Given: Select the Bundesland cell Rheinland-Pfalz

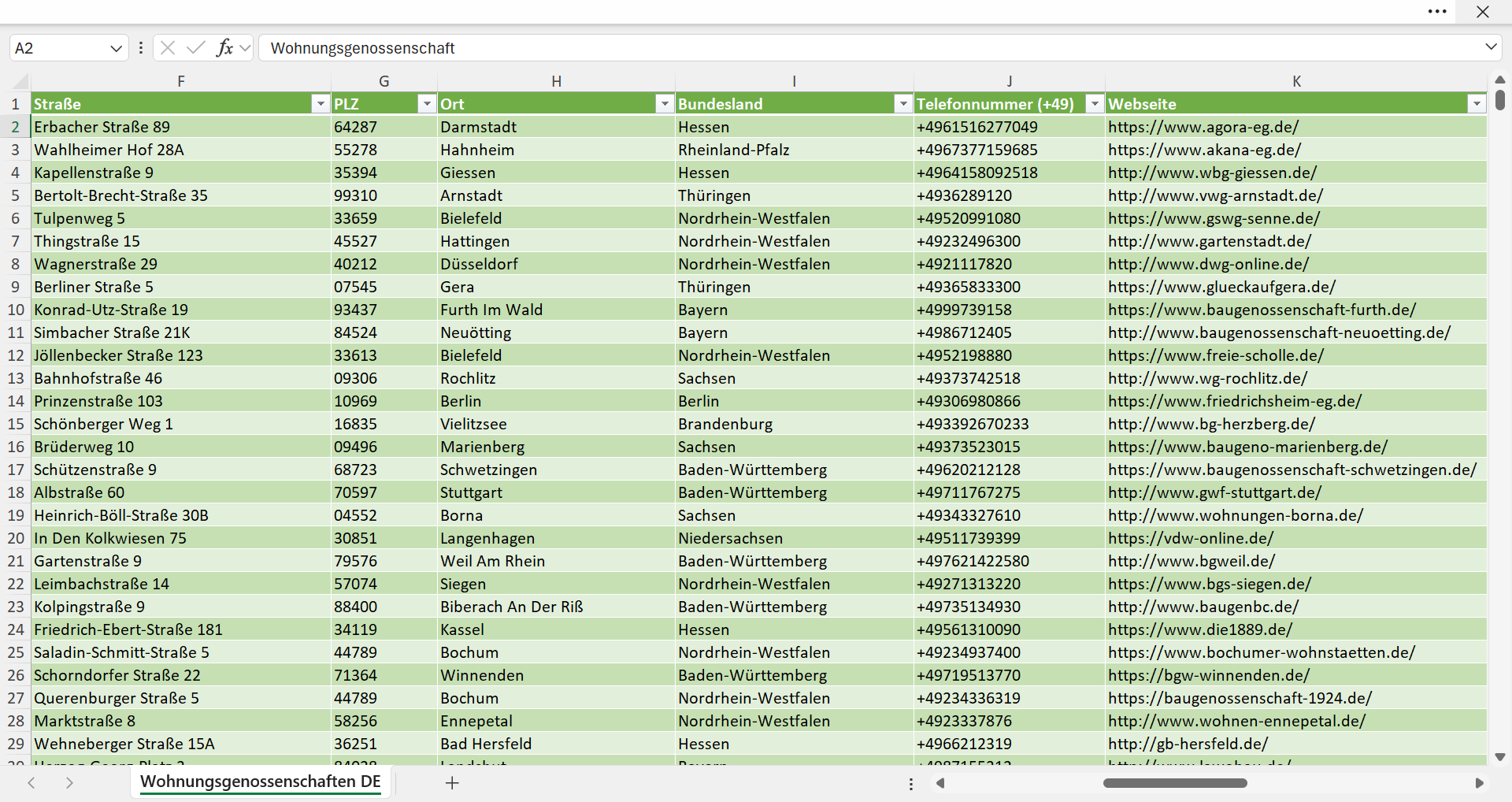Looking at the screenshot, I should tap(795, 150).
